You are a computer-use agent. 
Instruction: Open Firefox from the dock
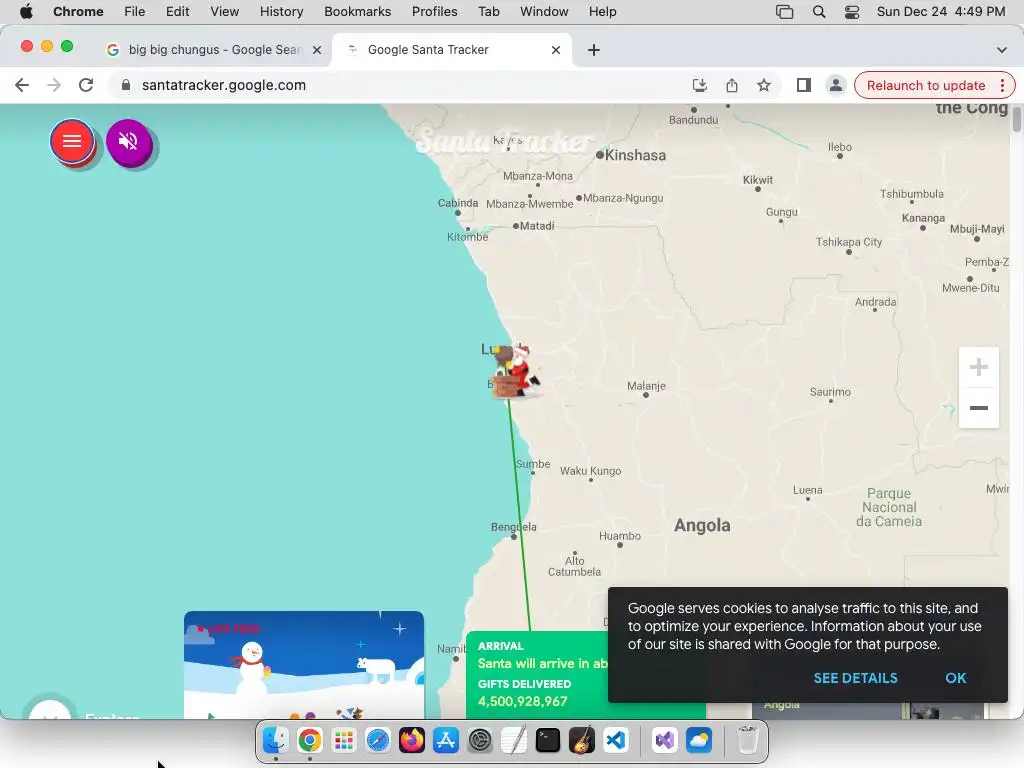coord(411,741)
